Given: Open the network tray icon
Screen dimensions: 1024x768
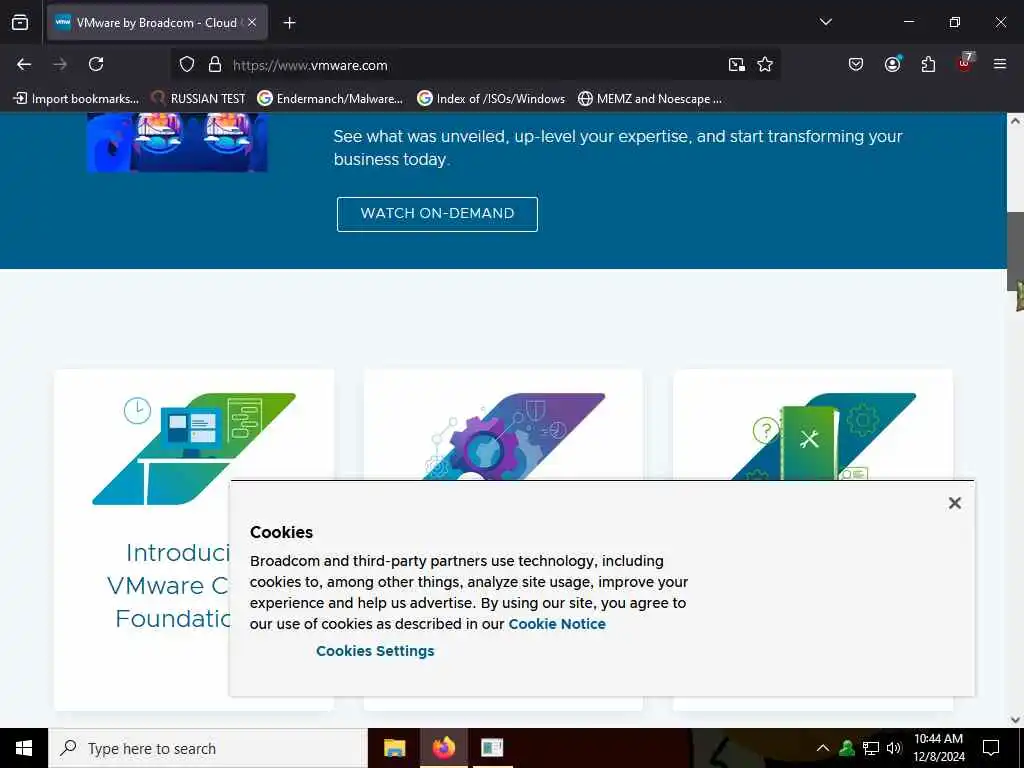Looking at the screenshot, I should [871, 748].
